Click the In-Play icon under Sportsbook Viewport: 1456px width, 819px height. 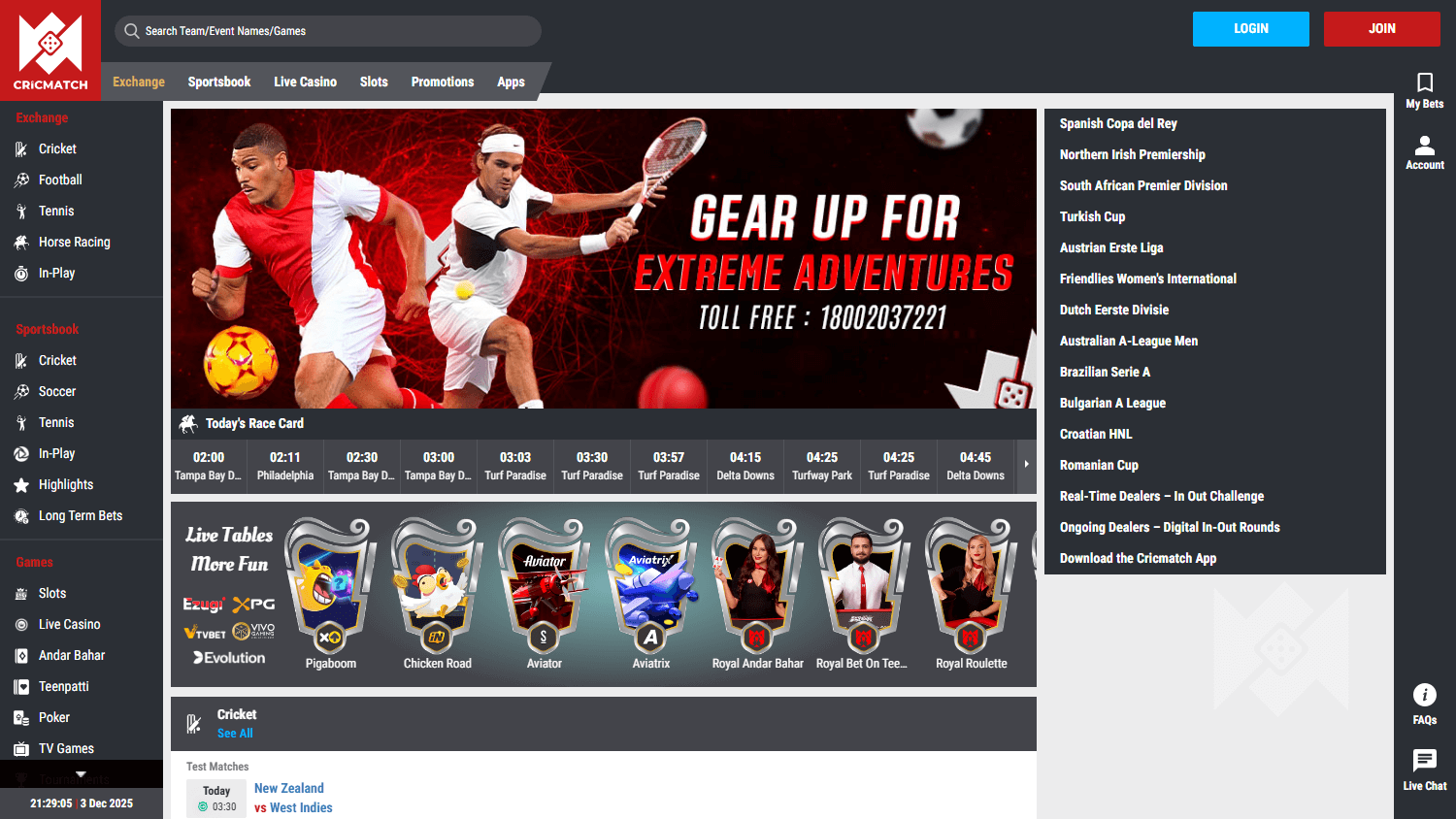[20, 453]
